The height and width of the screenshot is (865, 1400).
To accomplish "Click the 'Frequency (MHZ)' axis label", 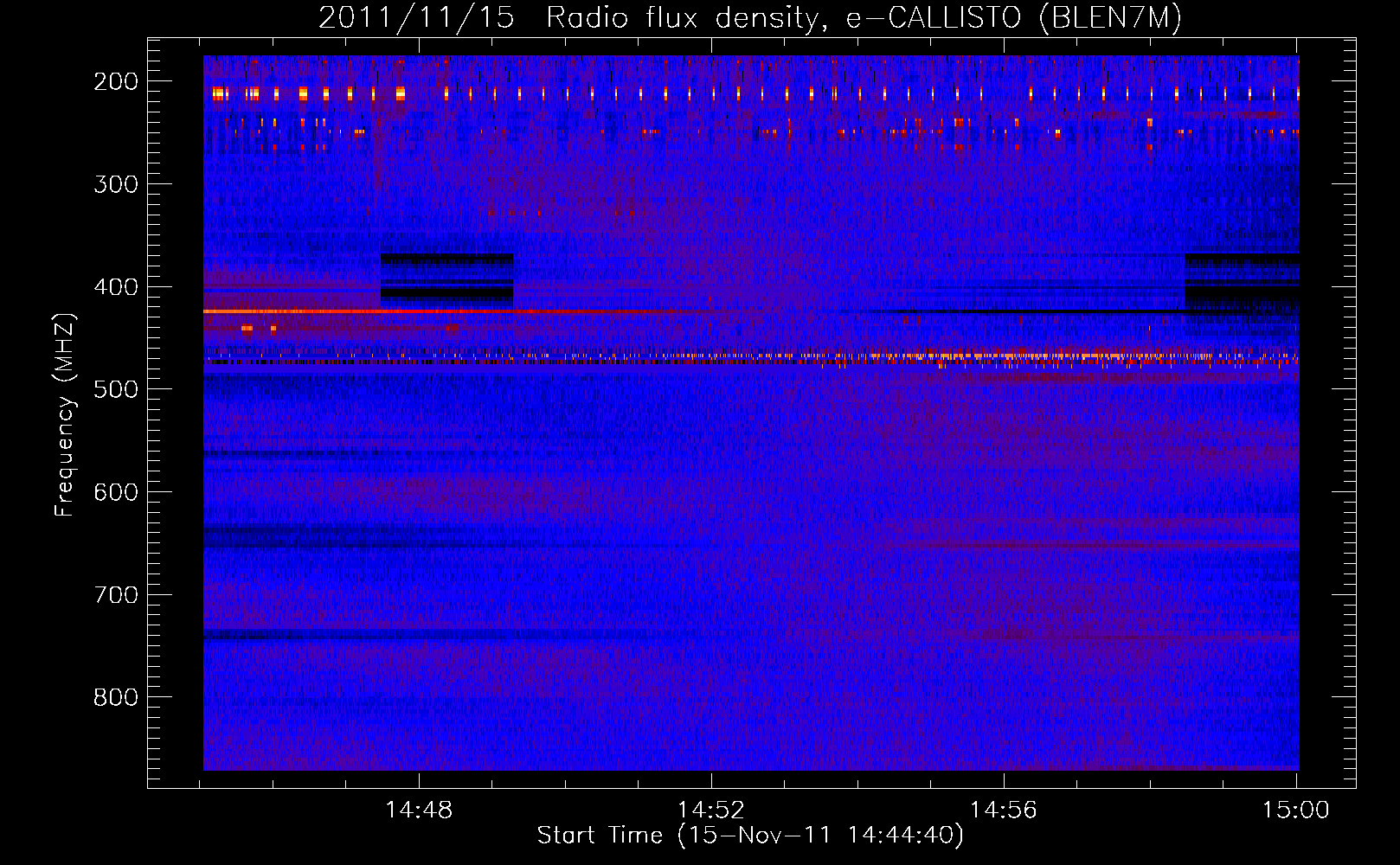I will point(65,415).
